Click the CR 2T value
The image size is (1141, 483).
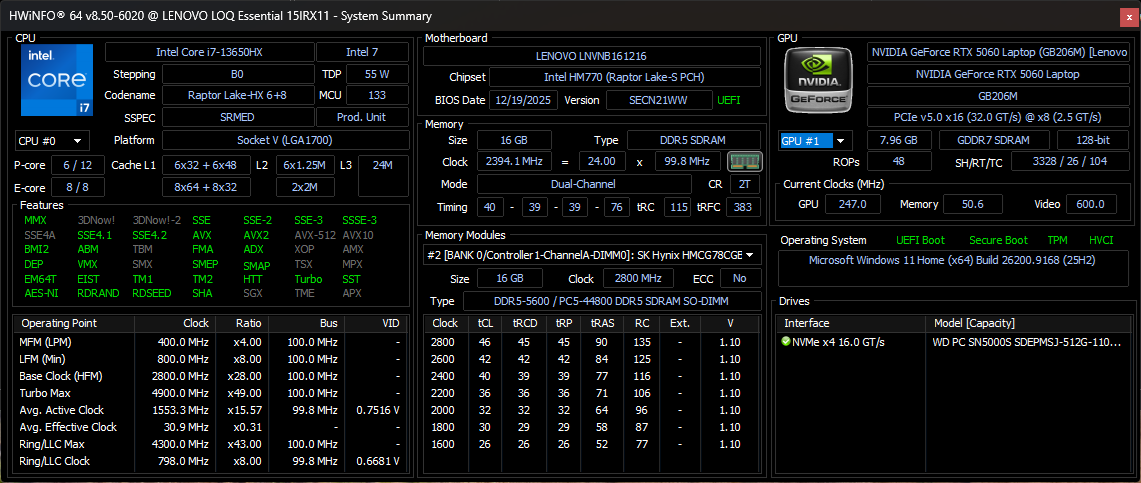coord(745,184)
